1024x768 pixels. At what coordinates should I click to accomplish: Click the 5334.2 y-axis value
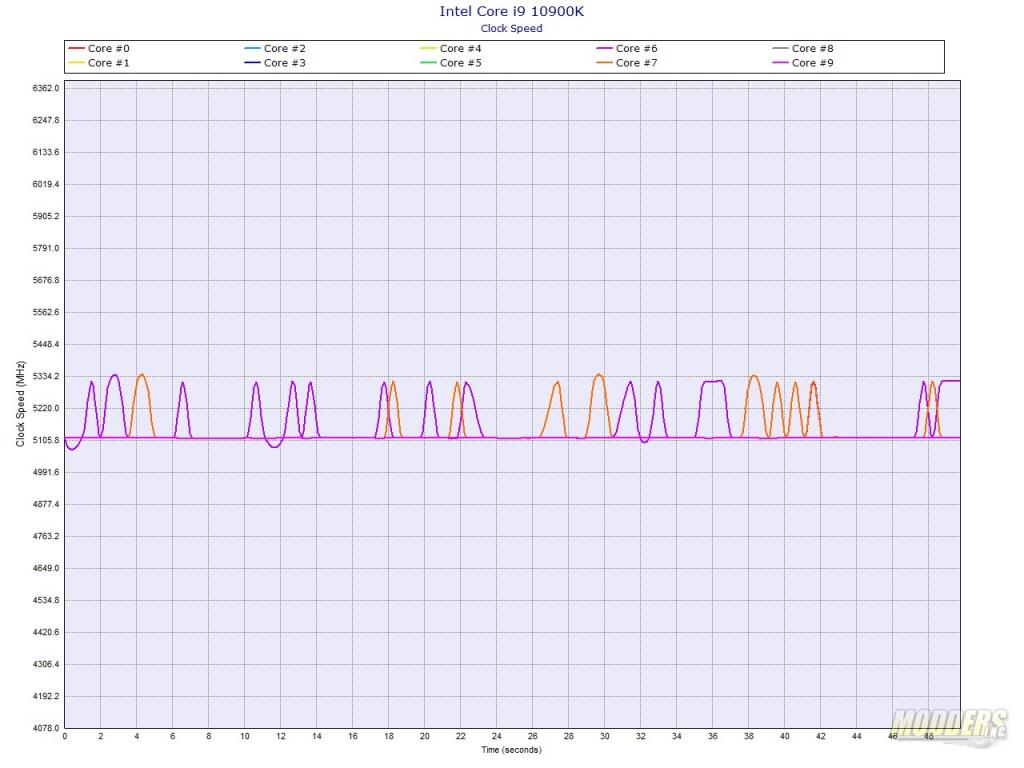point(46,376)
